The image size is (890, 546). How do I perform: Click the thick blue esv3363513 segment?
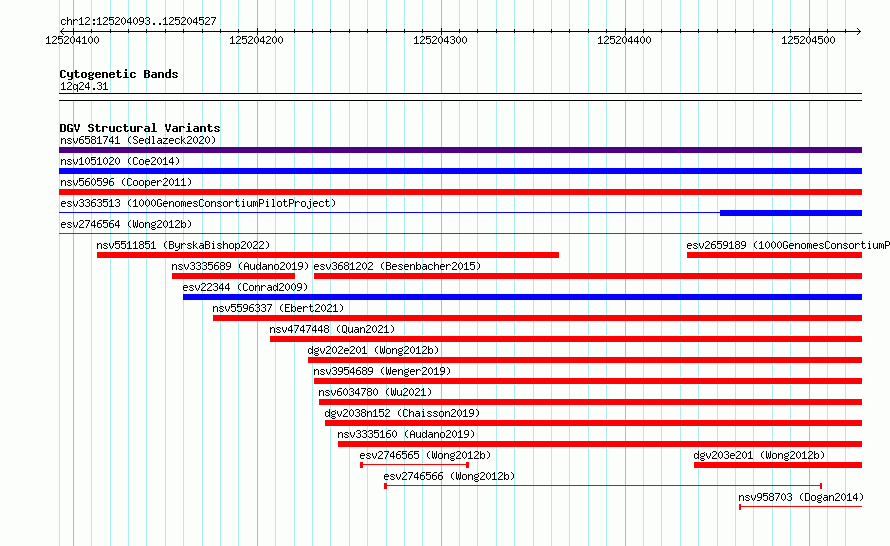tap(791, 213)
